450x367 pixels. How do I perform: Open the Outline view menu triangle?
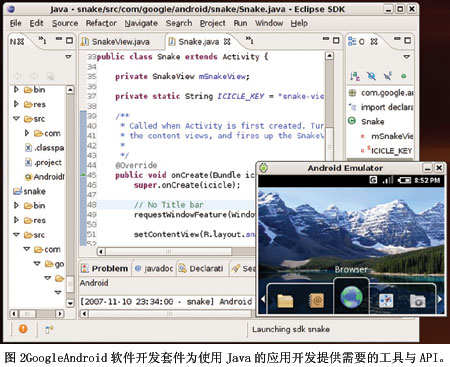[406, 57]
